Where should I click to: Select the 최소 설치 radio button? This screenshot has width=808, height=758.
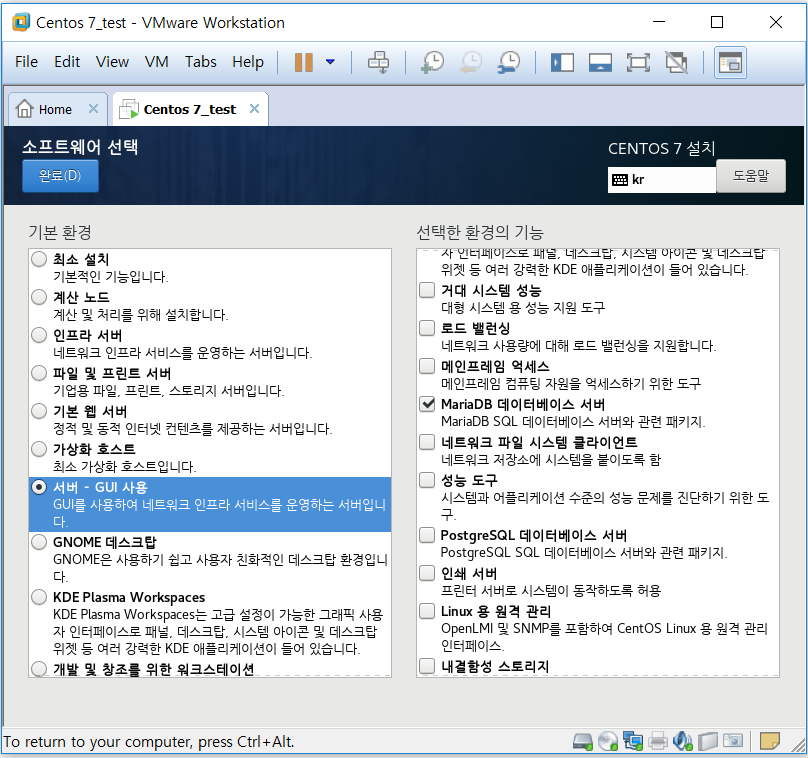coord(39,259)
